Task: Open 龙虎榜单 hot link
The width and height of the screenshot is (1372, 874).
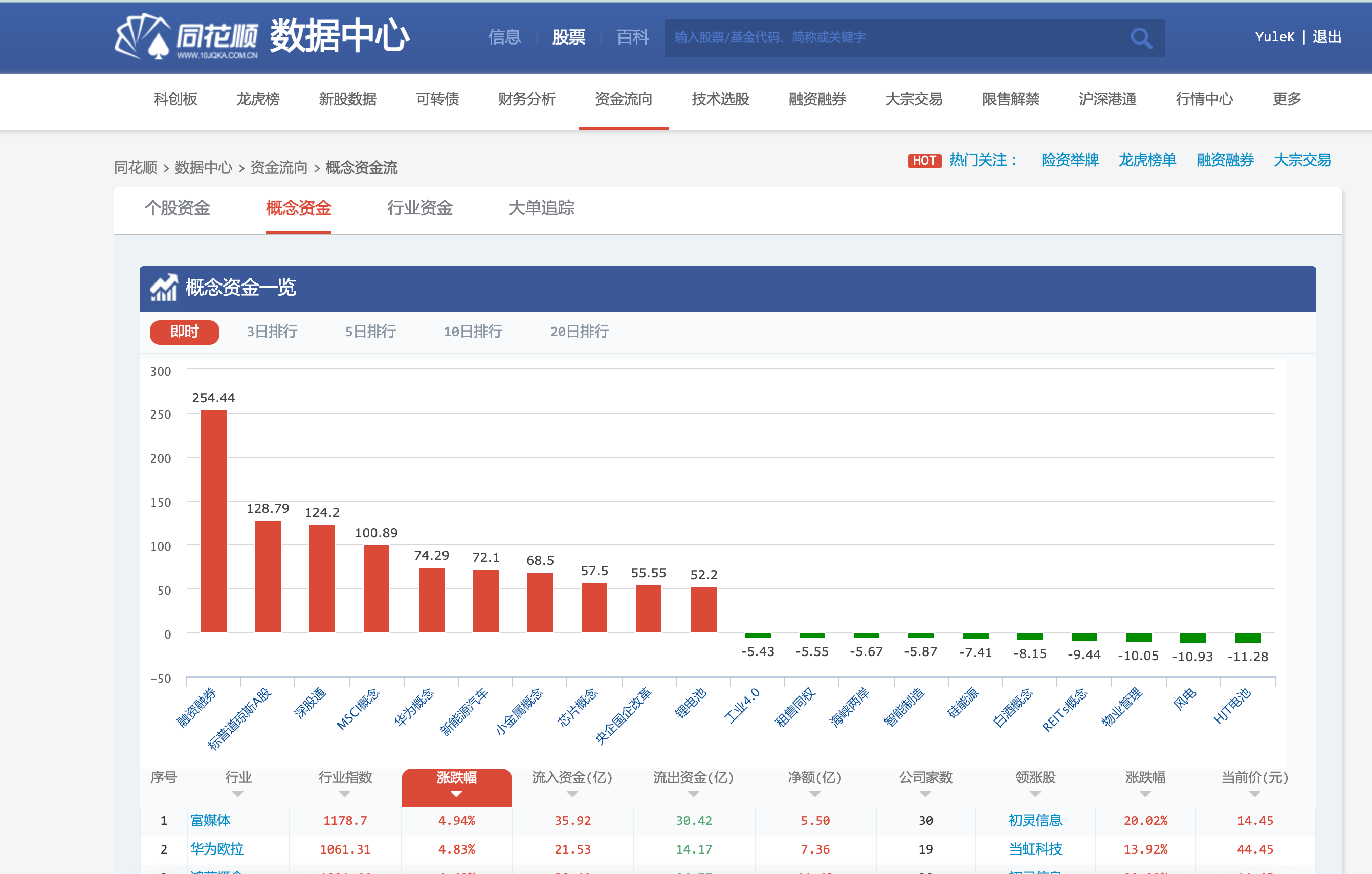Action: pos(1147,160)
